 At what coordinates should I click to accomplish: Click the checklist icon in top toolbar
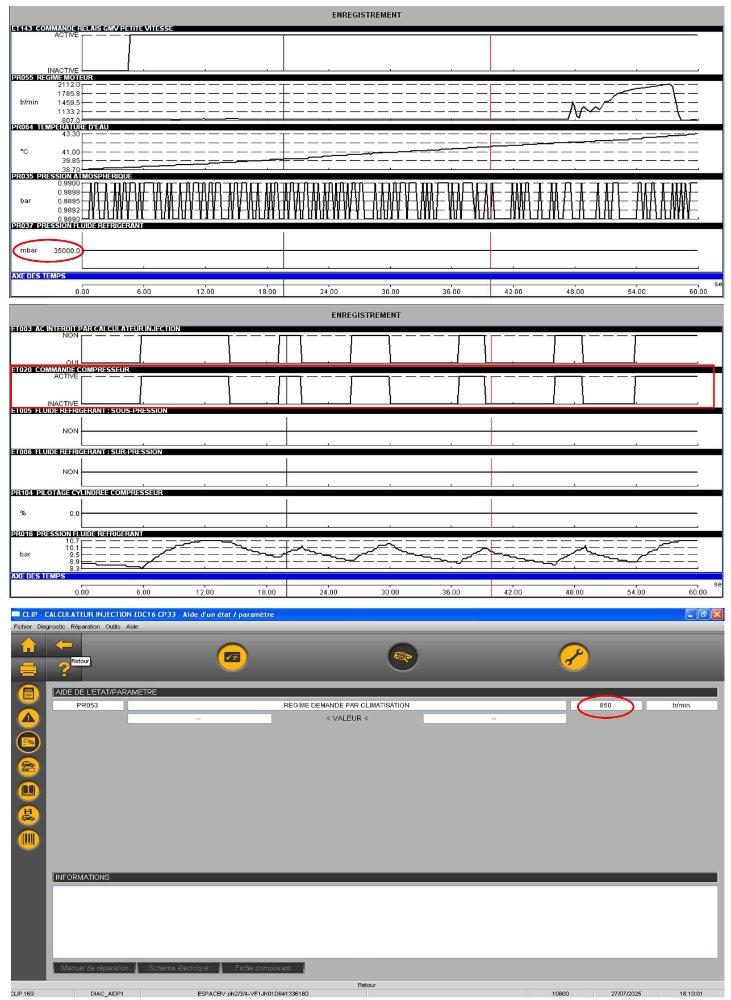(233, 657)
